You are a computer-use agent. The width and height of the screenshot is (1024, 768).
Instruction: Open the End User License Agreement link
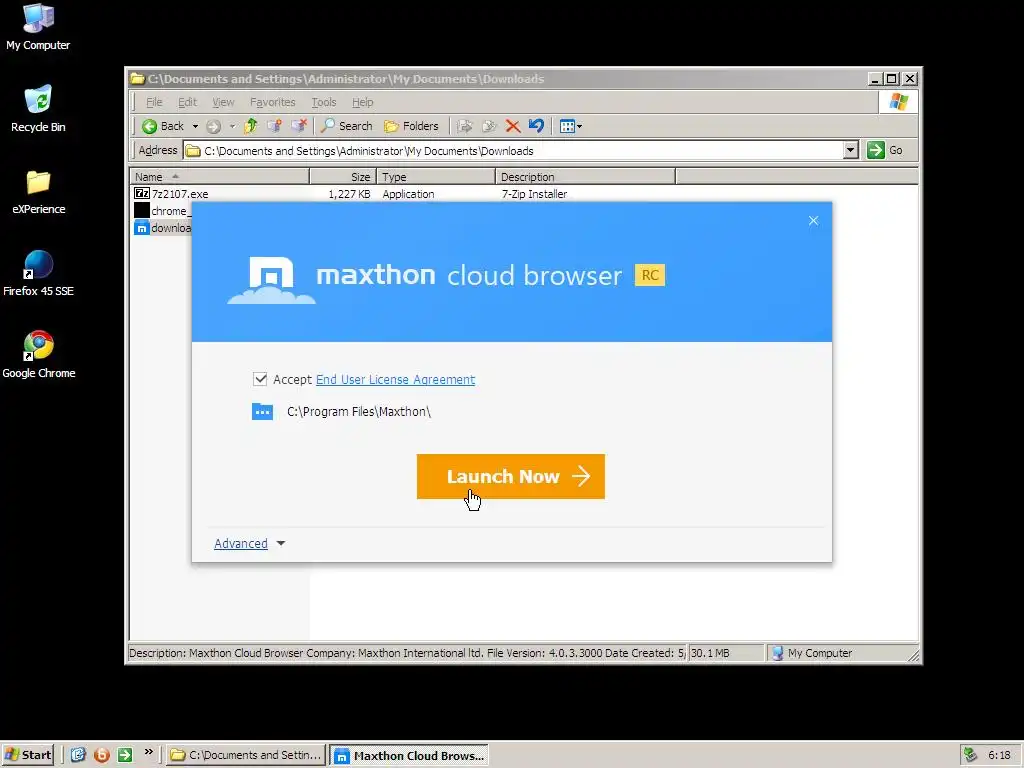(395, 379)
